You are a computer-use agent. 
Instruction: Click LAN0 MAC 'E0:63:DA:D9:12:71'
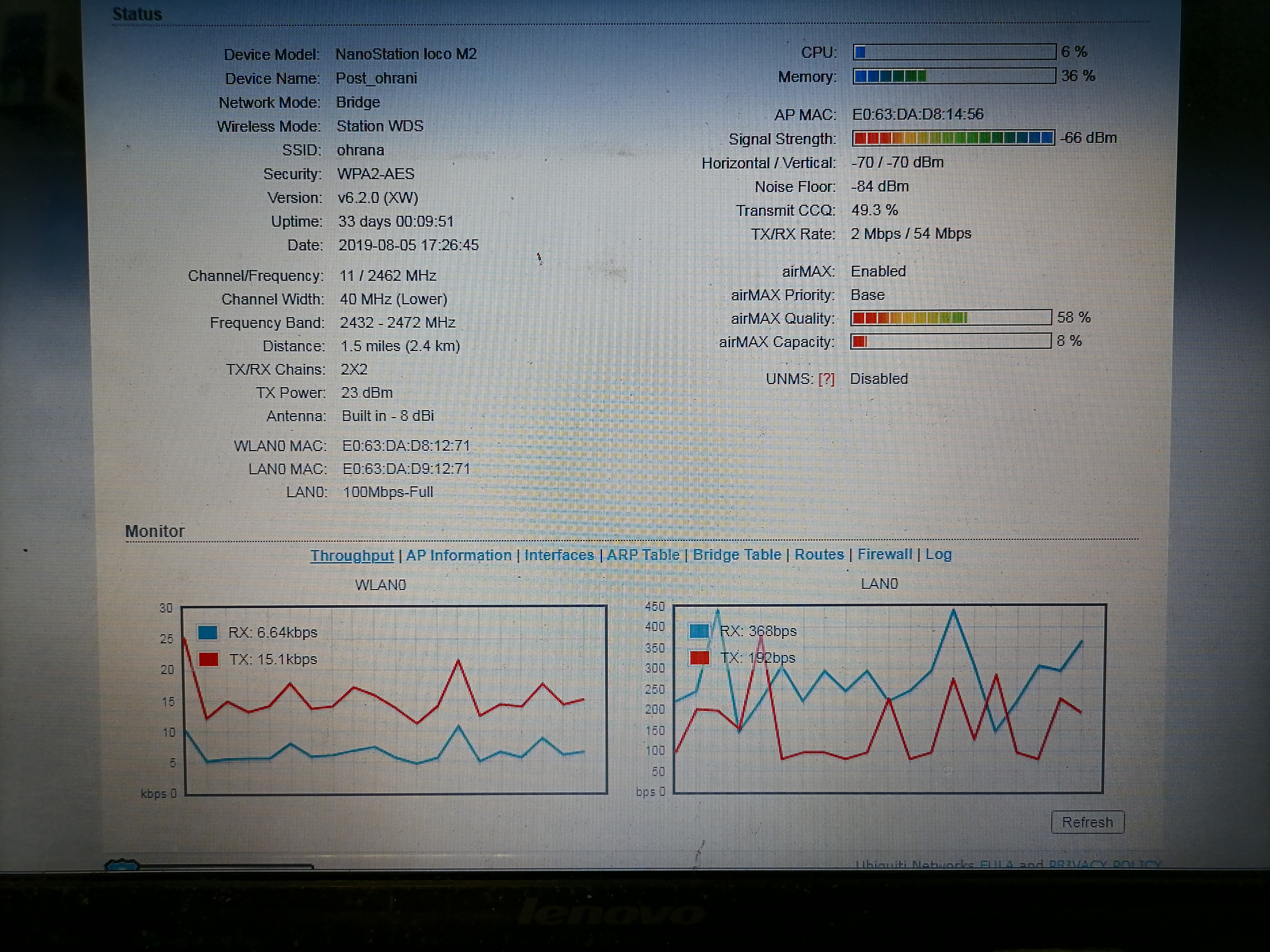tap(406, 469)
